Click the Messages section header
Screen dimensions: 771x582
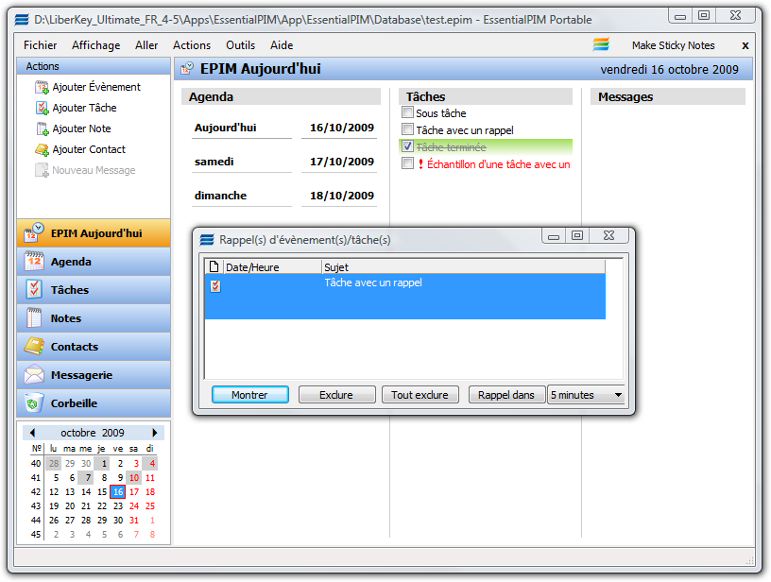click(x=668, y=97)
